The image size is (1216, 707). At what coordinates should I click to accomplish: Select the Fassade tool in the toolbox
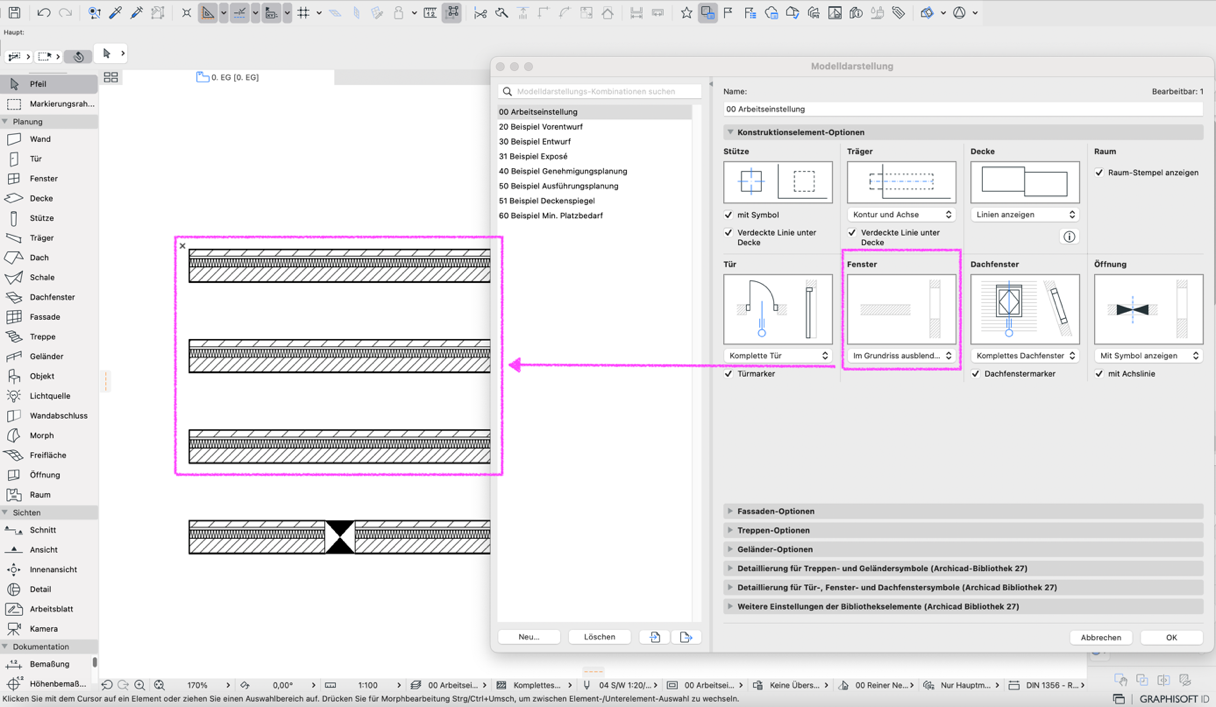[49, 317]
